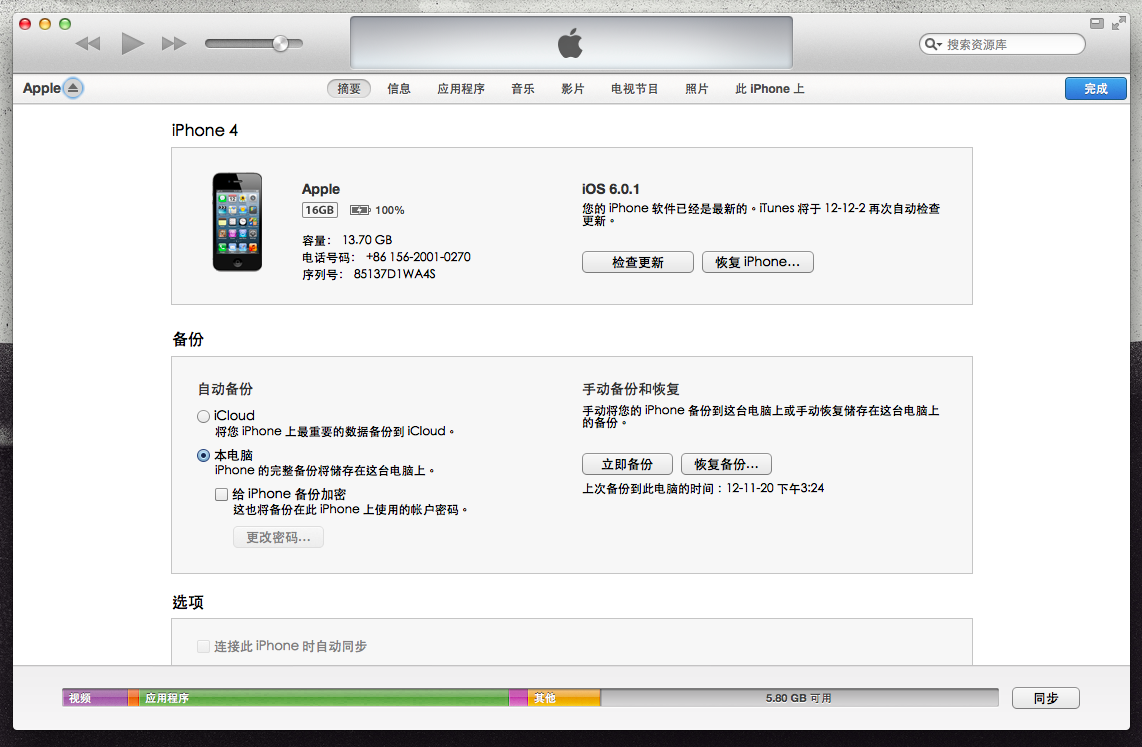Click the 应用程序 segment of storage bar

323,697
